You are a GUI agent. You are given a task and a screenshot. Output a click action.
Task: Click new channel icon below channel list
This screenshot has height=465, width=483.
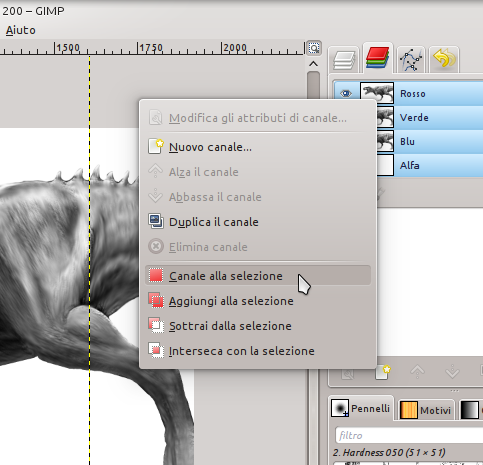(382, 372)
